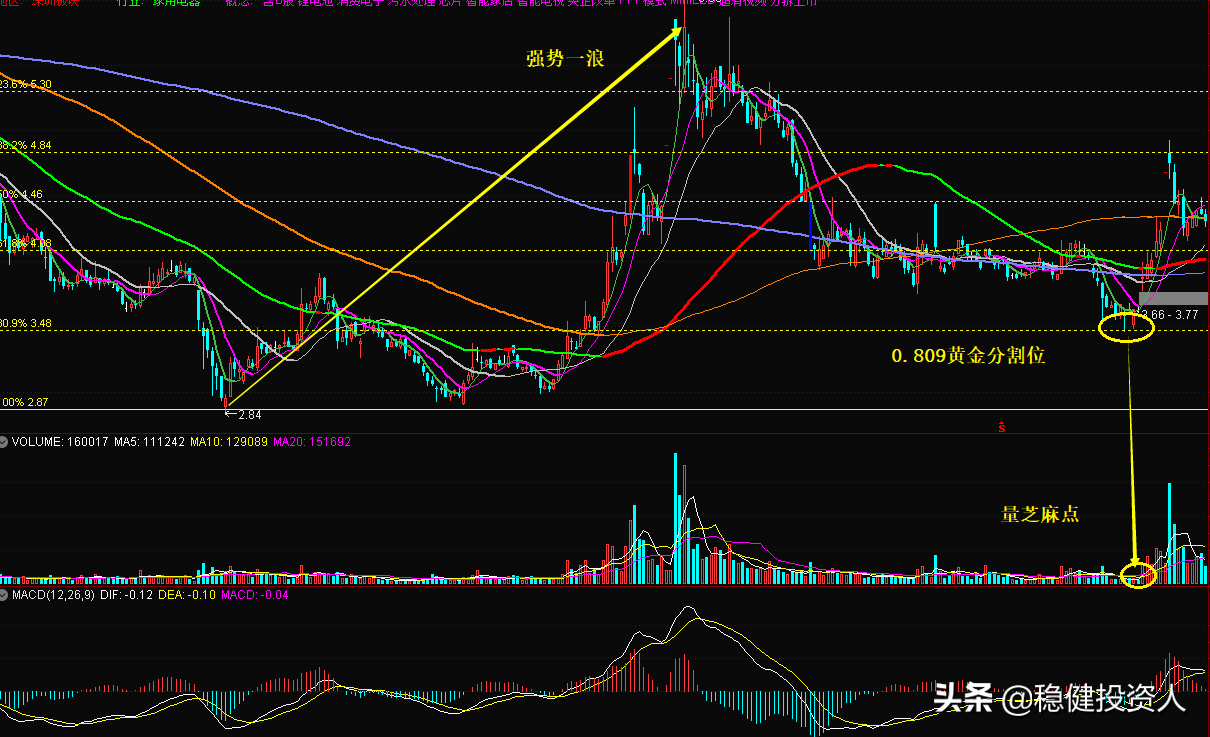Viewport: 1210px width, 737px height.
Task: Click the 强势一浪 text annotation
Action: coord(565,59)
